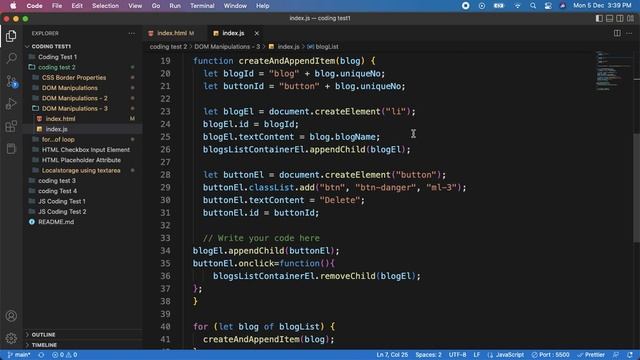Expand the OUTLINE section

pos(43,335)
